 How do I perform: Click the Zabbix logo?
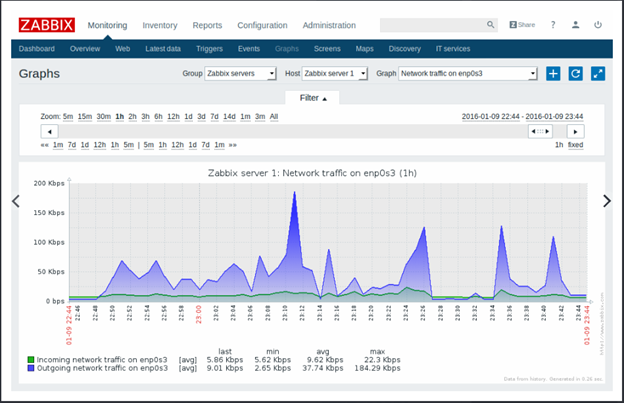(47, 25)
